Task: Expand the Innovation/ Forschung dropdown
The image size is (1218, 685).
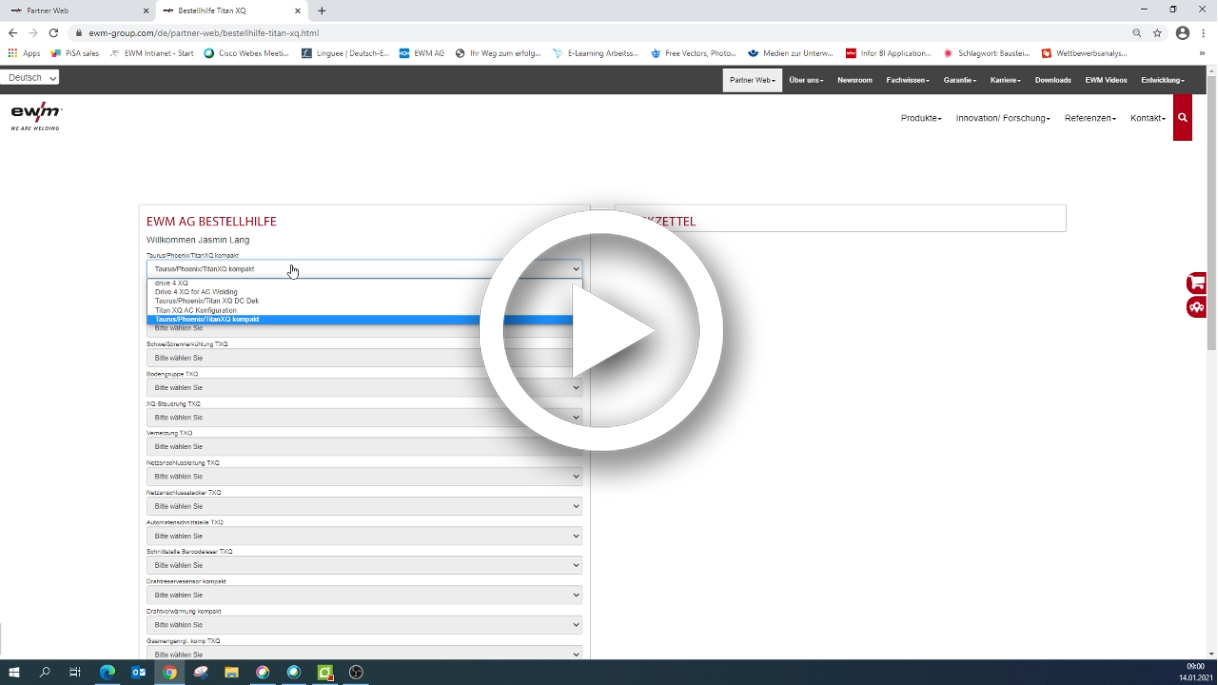Action: [1003, 118]
